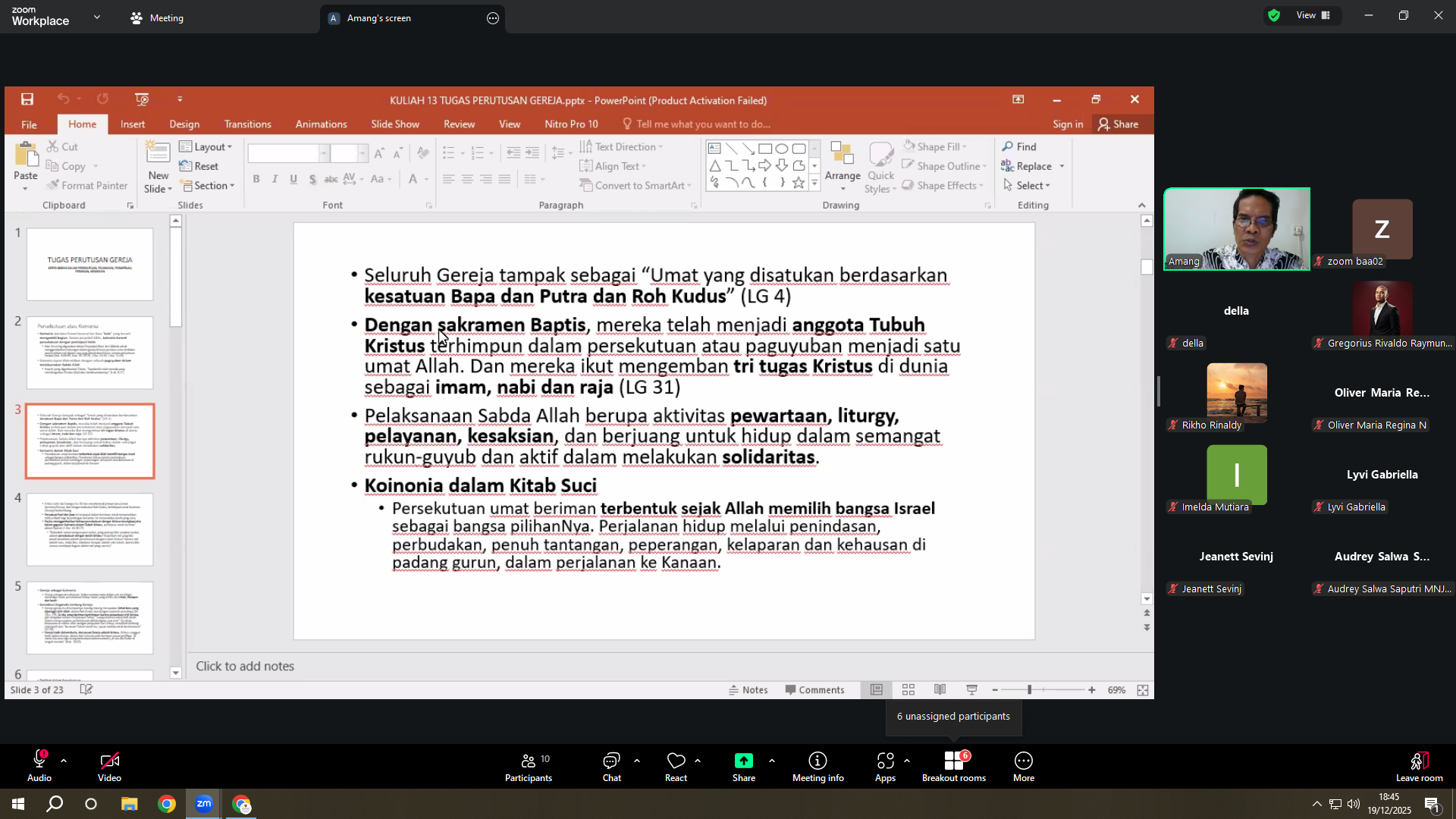Click Comments button in status bar
The image size is (1456, 819).
click(814, 690)
